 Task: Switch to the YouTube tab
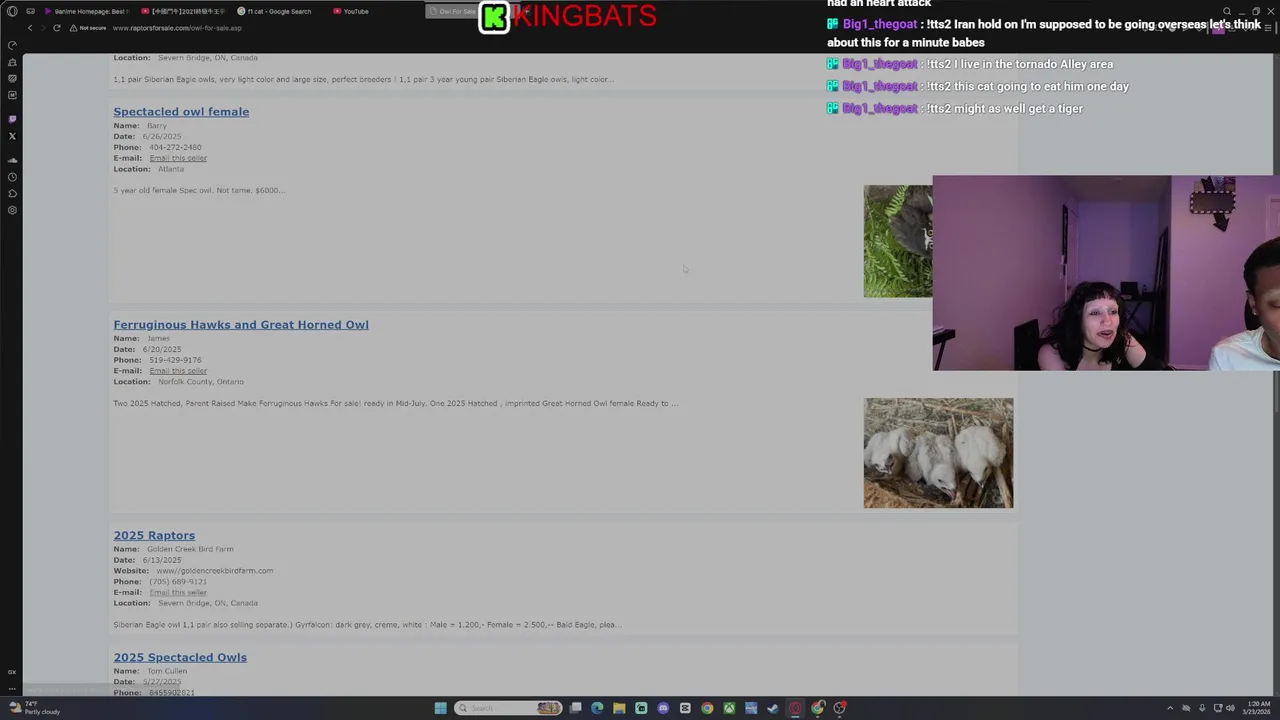[351, 11]
